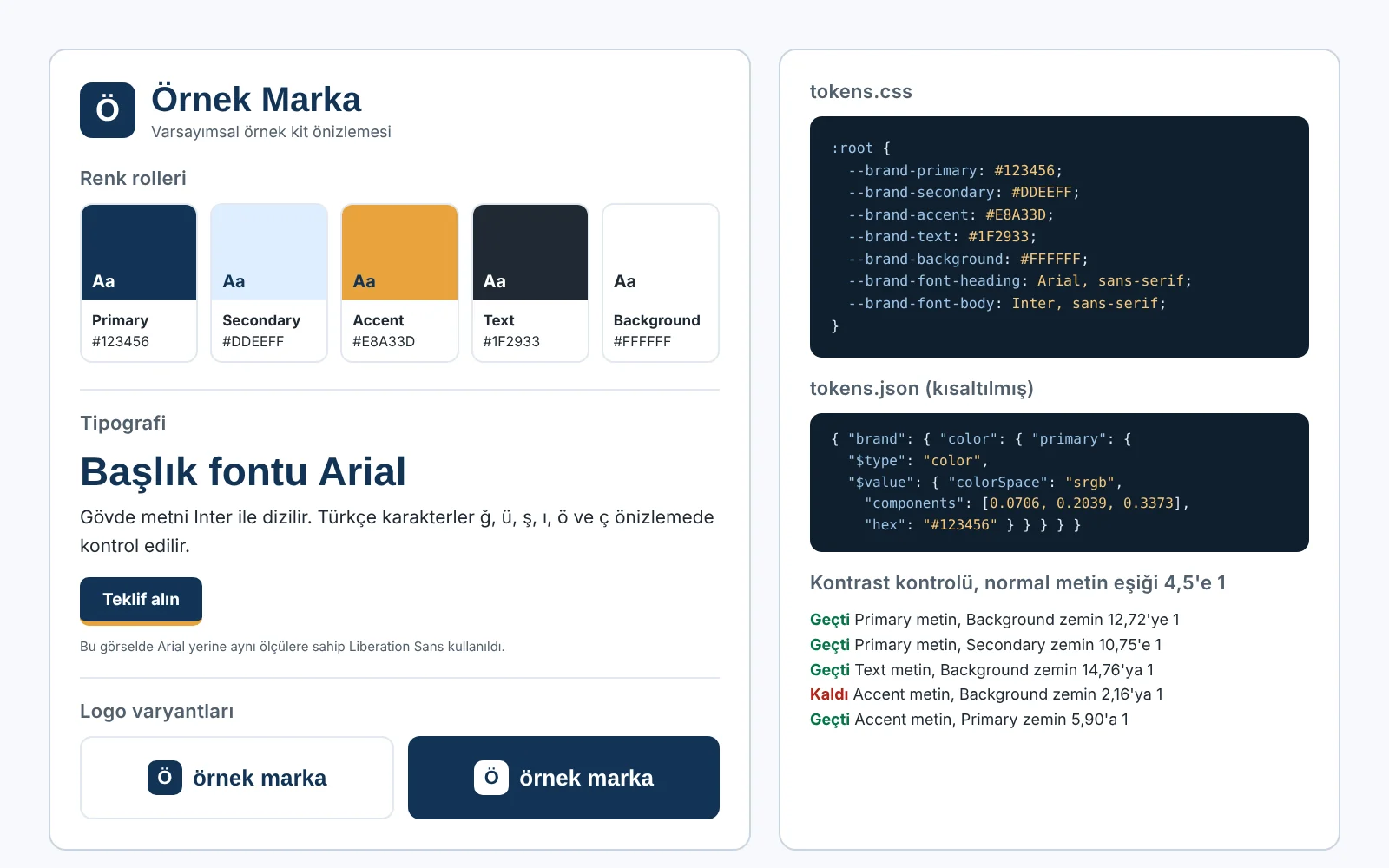Click the Gövde metni paragraph
The height and width of the screenshot is (868, 1389).
[397, 531]
